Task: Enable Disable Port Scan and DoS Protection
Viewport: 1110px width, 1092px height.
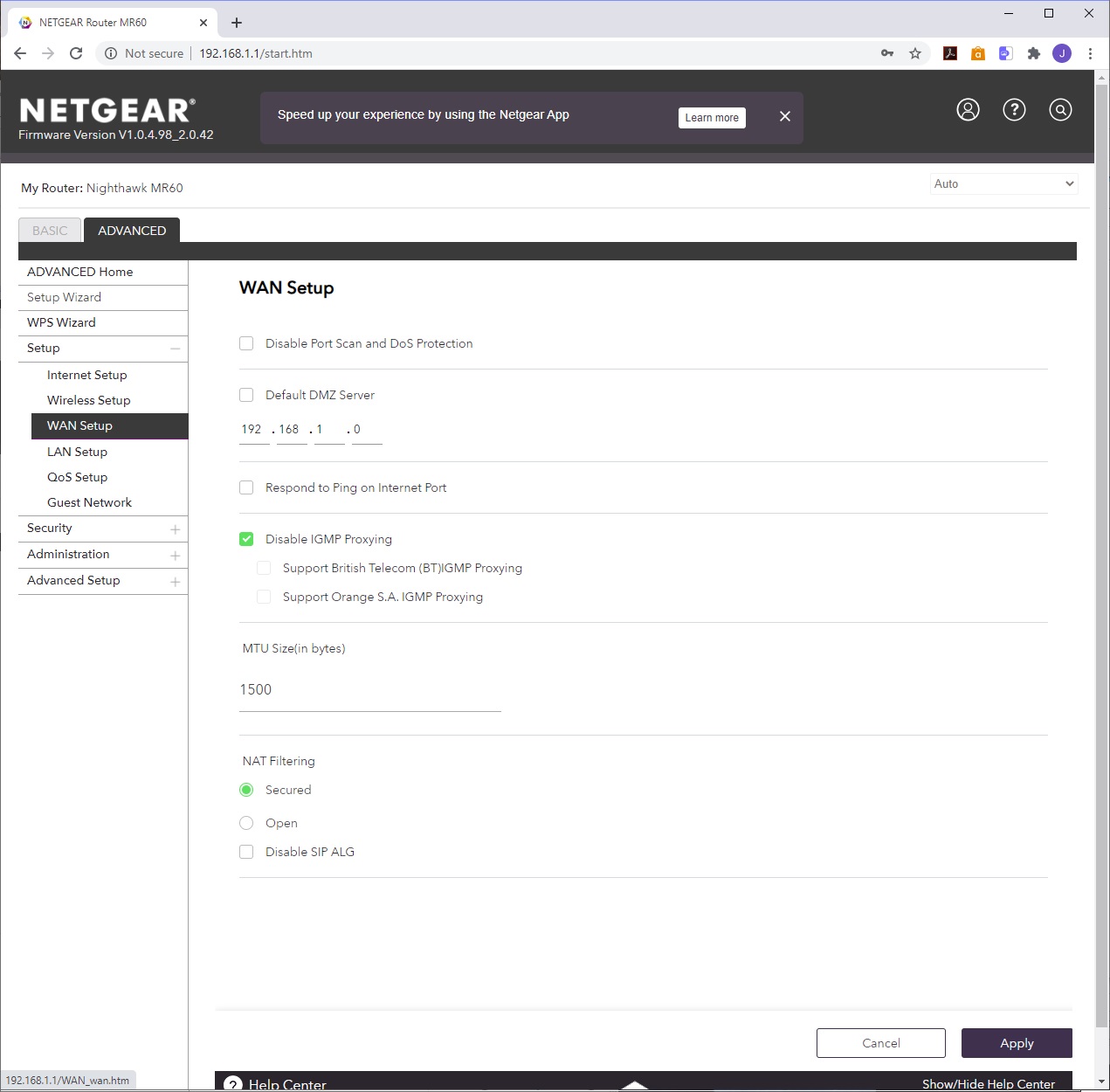Action: point(246,343)
